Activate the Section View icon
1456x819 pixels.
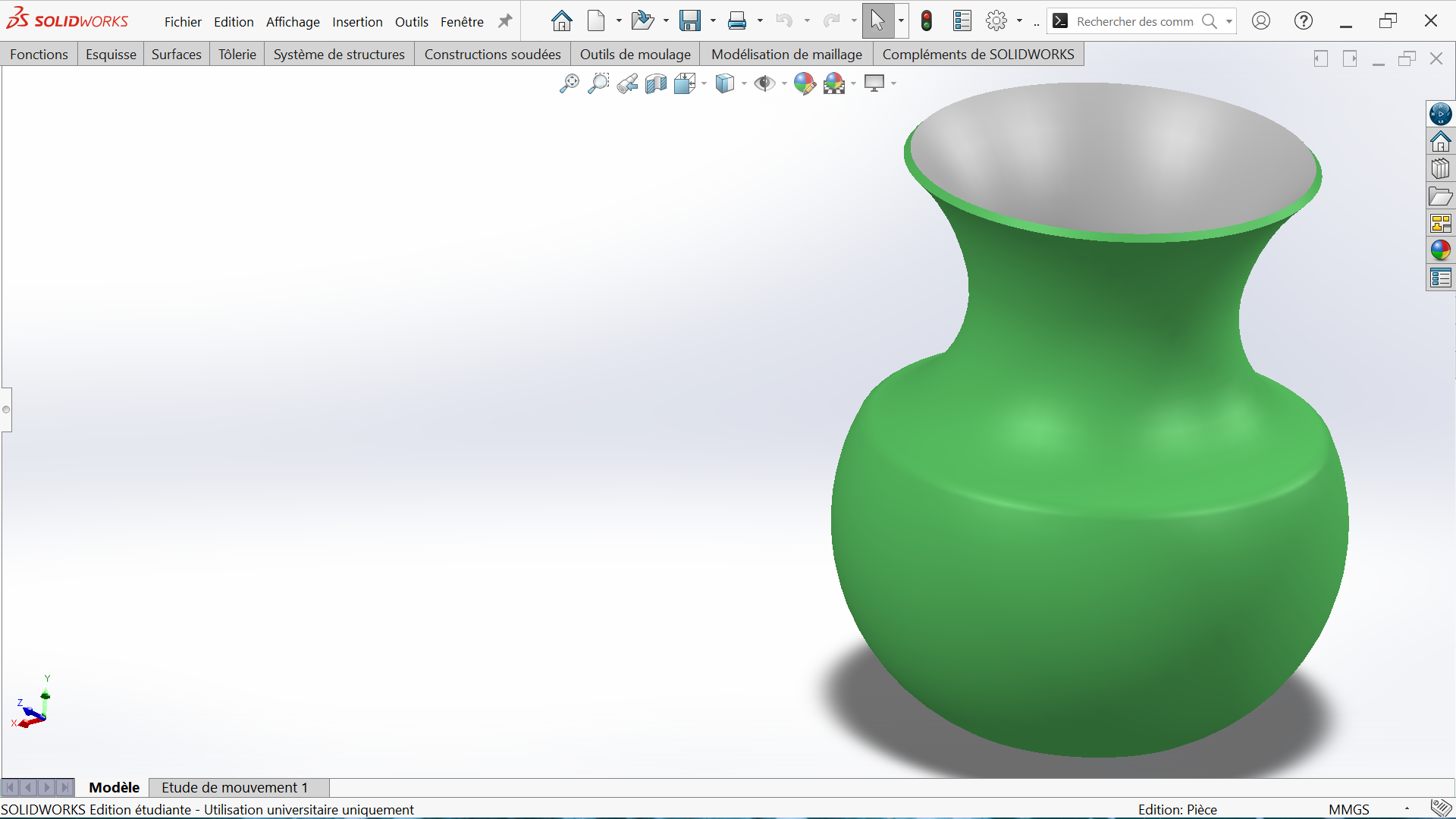656,83
